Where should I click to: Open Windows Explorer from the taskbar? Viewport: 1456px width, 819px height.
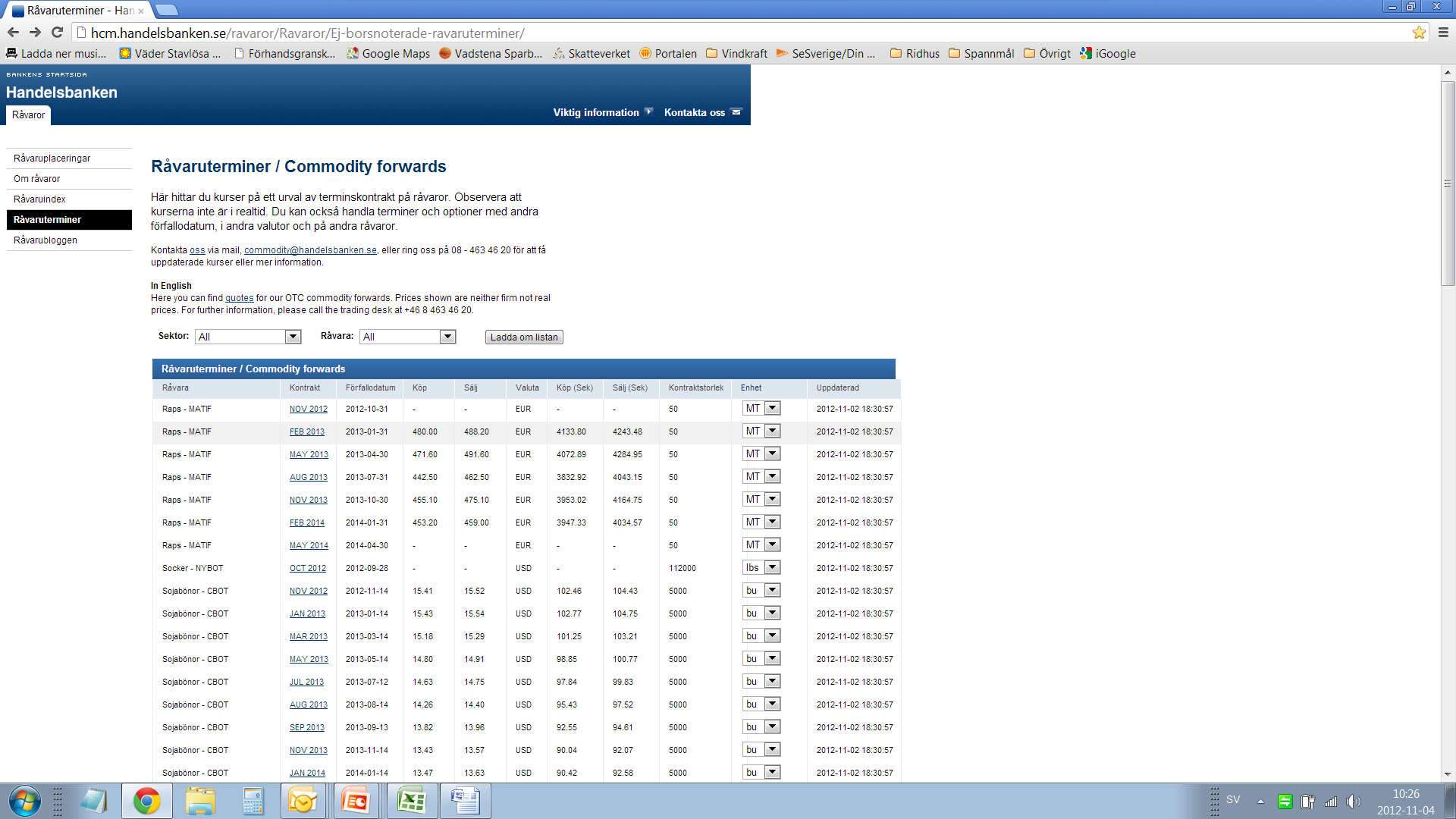[x=199, y=802]
